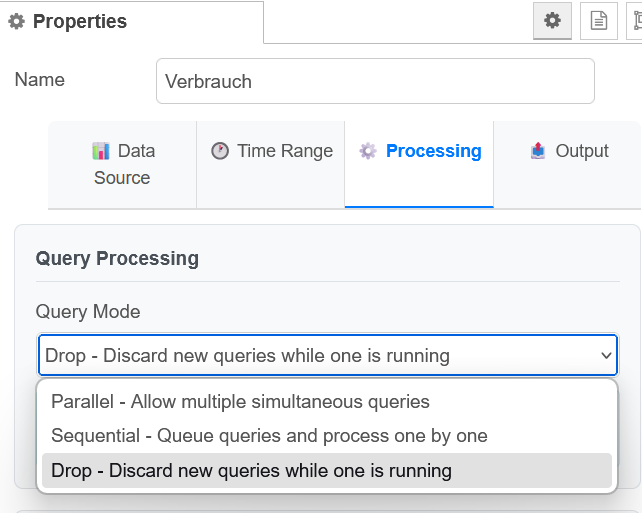
Task: Click the Query Mode label
Action: [x=88, y=312]
